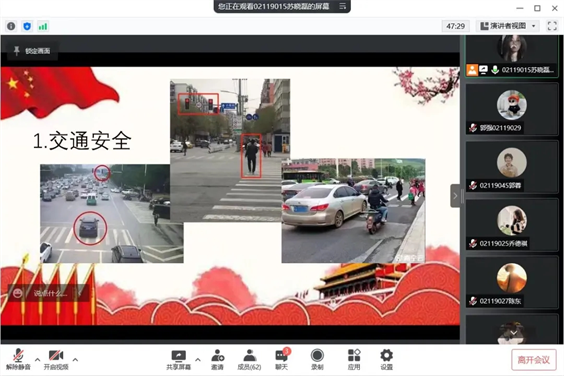564x376 pixels.
Task: Open the 应用 apps icon
Action: (354, 360)
